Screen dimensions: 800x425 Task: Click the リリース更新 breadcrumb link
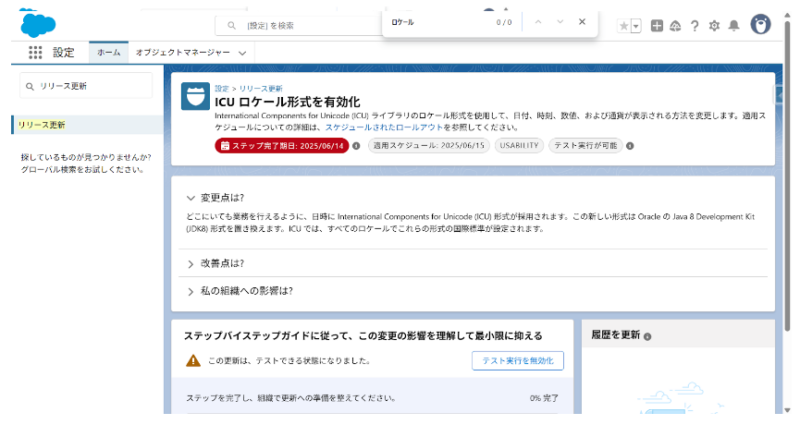(261, 89)
